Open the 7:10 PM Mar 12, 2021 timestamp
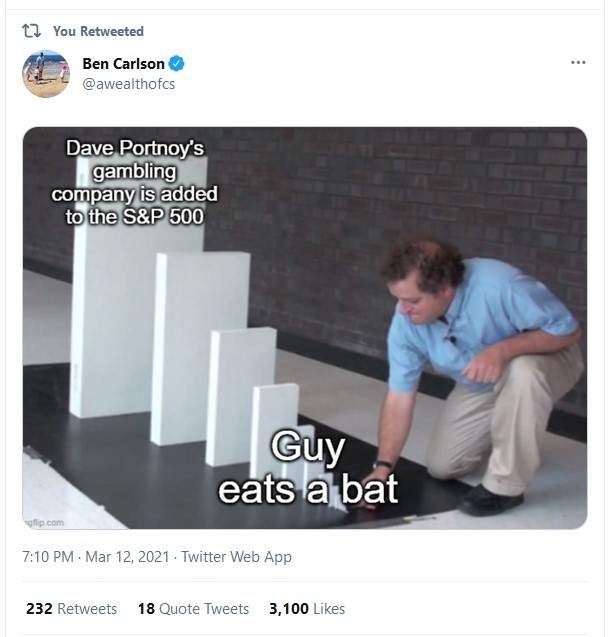The image size is (611, 637). click(x=96, y=556)
